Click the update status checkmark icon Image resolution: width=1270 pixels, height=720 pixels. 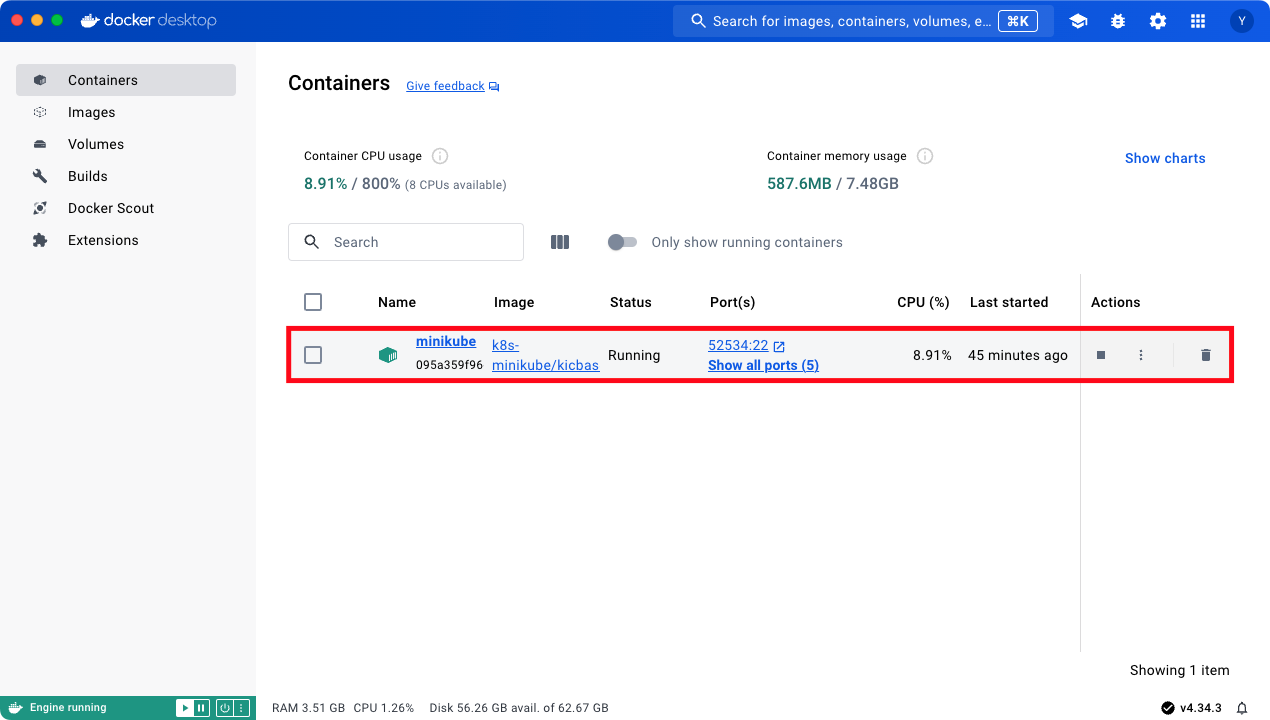[x=1167, y=708]
